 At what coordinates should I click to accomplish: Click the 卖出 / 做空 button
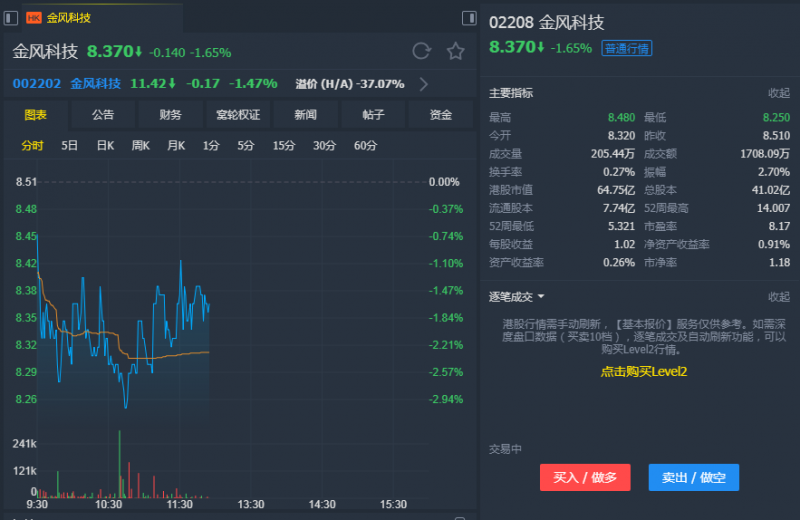click(694, 478)
